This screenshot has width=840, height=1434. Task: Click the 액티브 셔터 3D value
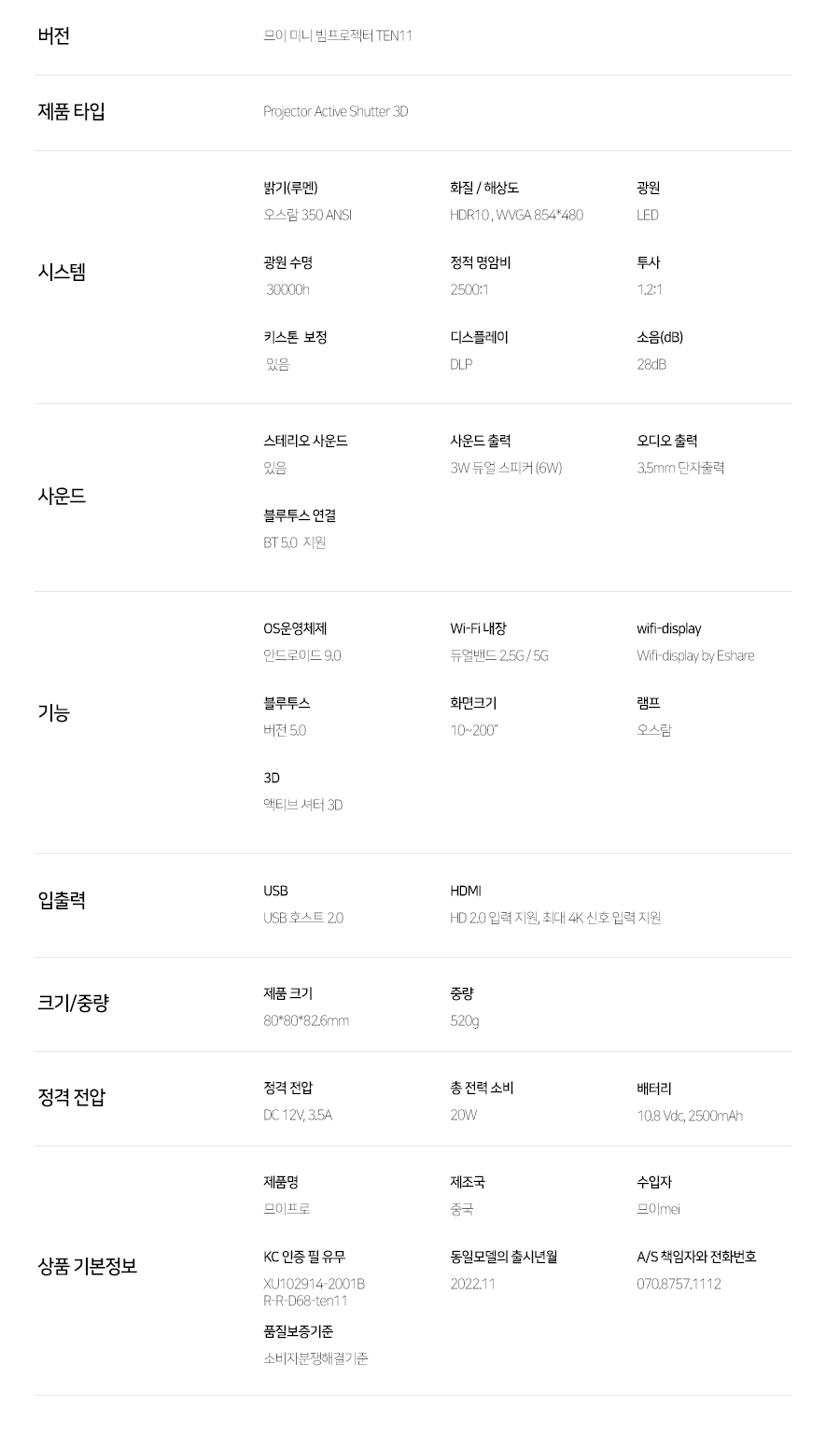[x=302, y=806]
